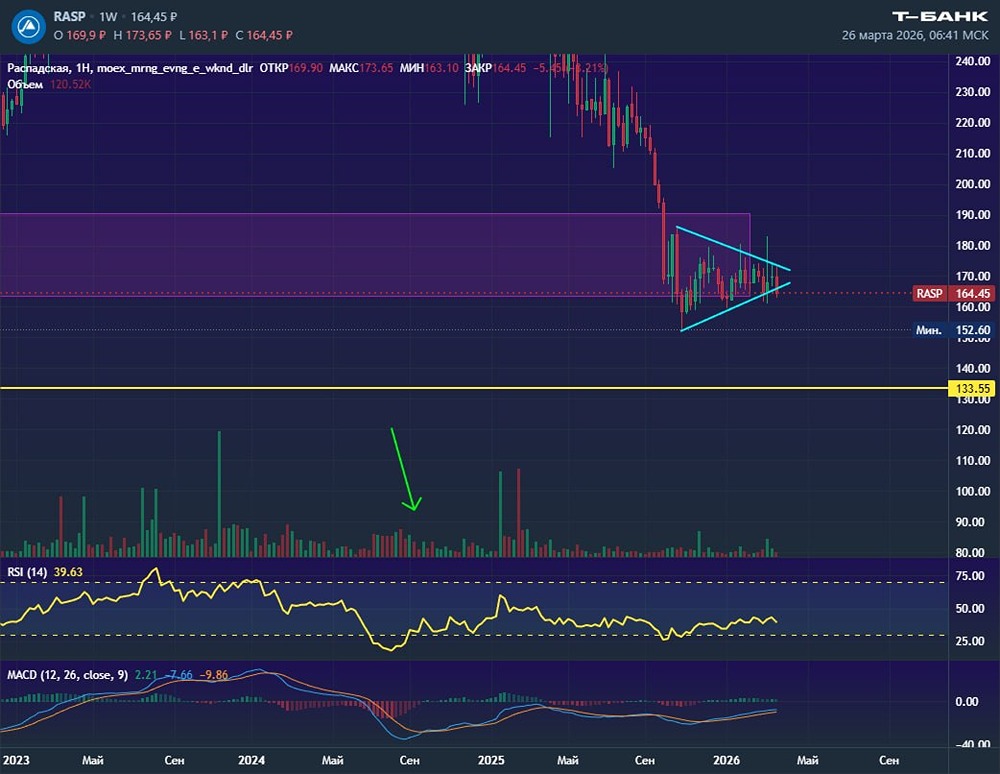Select the RASP ticker name in header
1000x774 pixels.
69,17
